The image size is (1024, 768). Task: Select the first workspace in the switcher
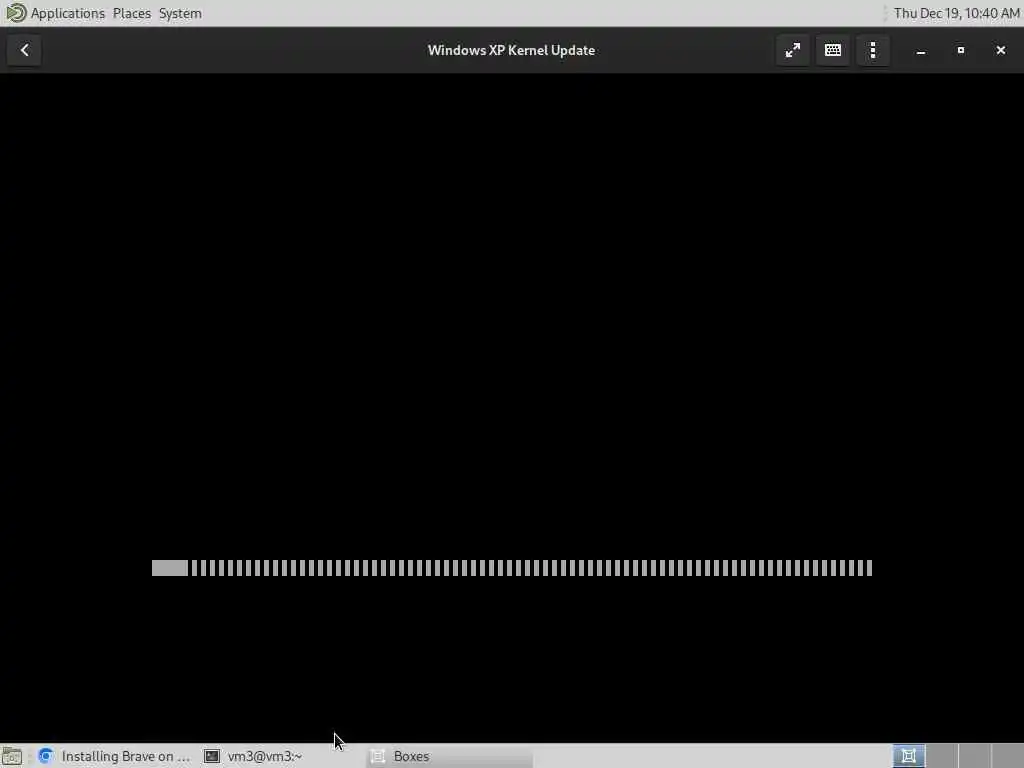(908, 756)
